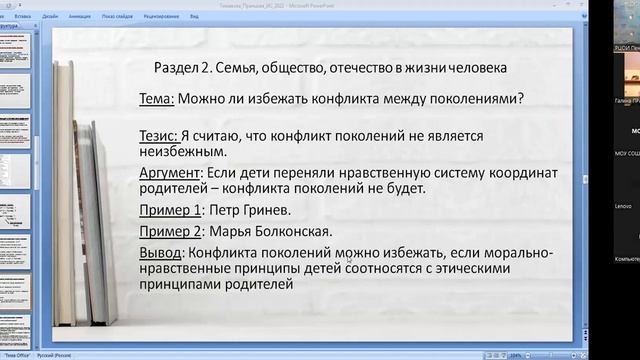Click the underlined word 'Тема:'
The width and height of the screenshot is (640, 360).
157,99
